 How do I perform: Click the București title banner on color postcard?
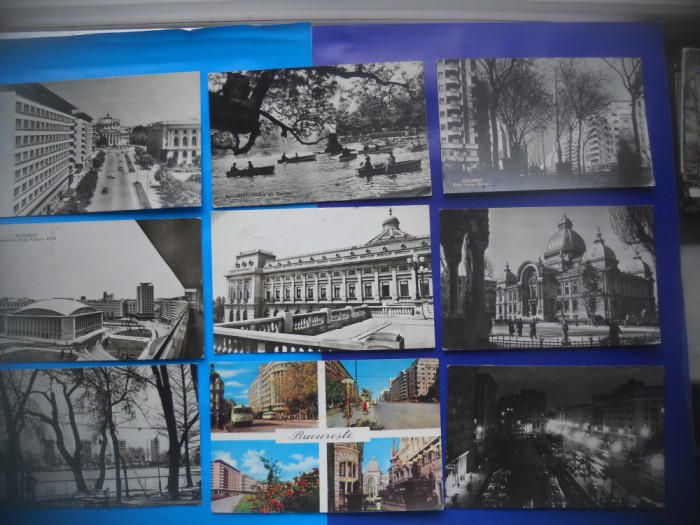tap(325, 435)
